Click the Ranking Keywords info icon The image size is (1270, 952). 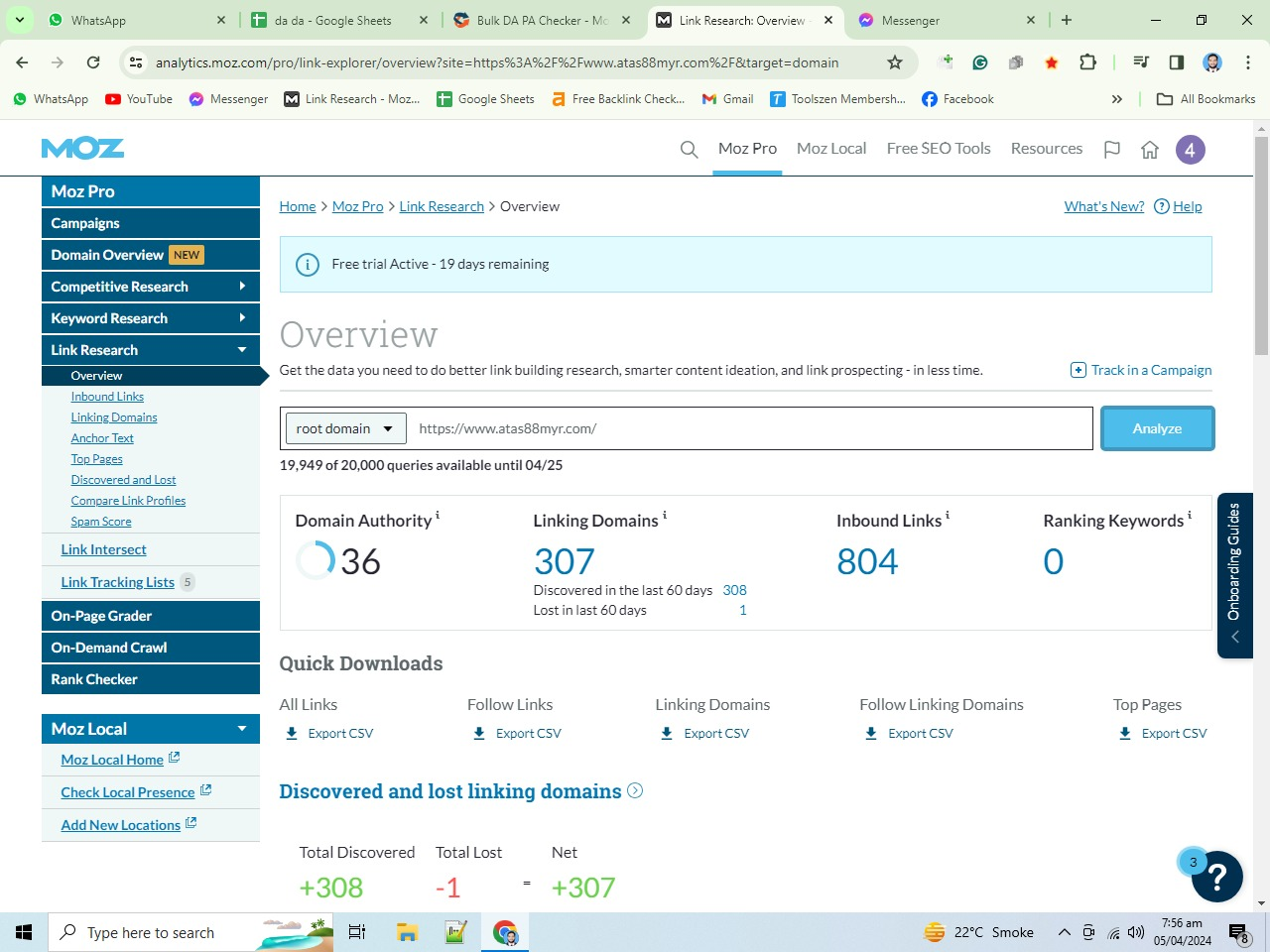(1190, 515)
